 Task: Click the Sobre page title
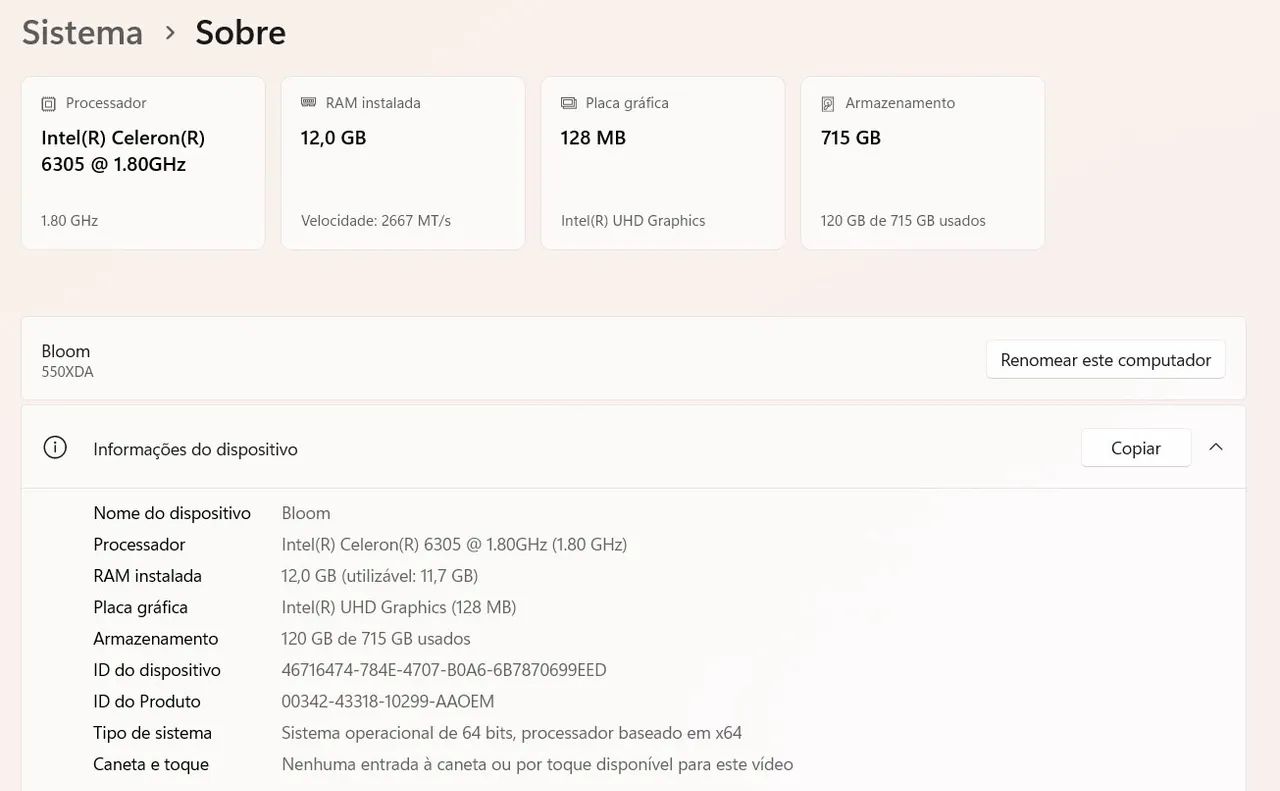click(241, 32)
